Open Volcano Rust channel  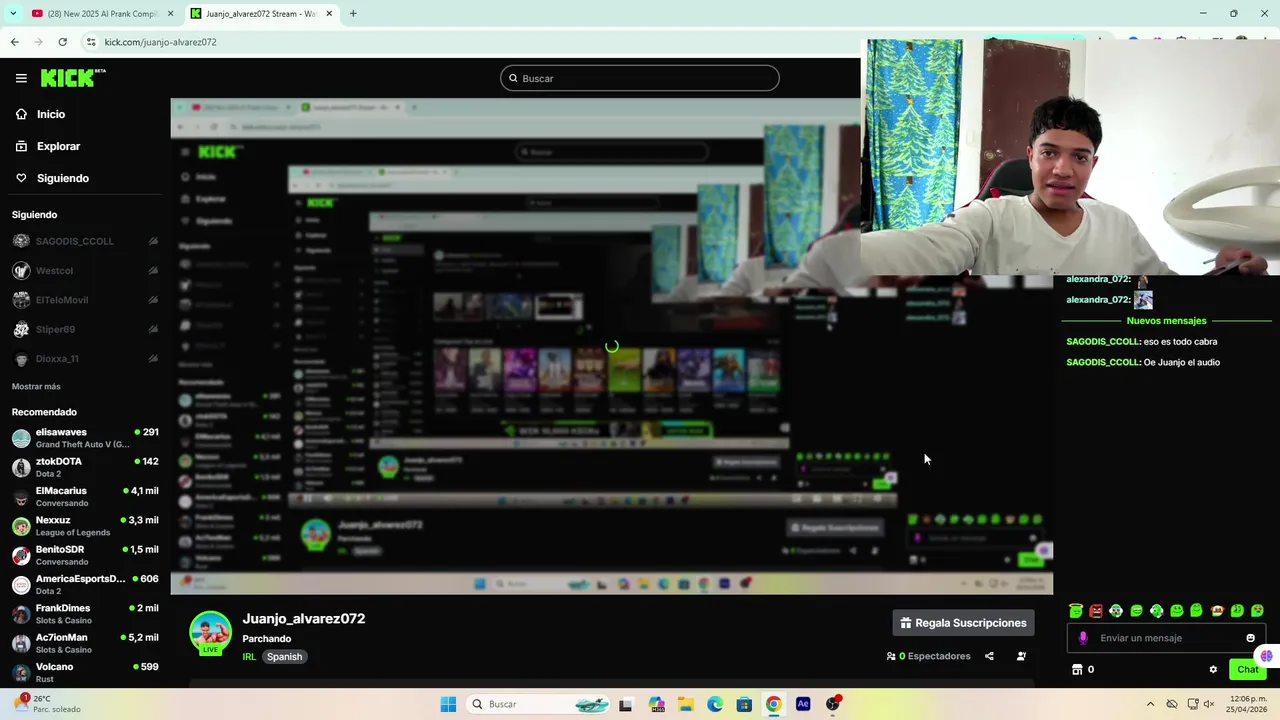(x=85, y=672)
